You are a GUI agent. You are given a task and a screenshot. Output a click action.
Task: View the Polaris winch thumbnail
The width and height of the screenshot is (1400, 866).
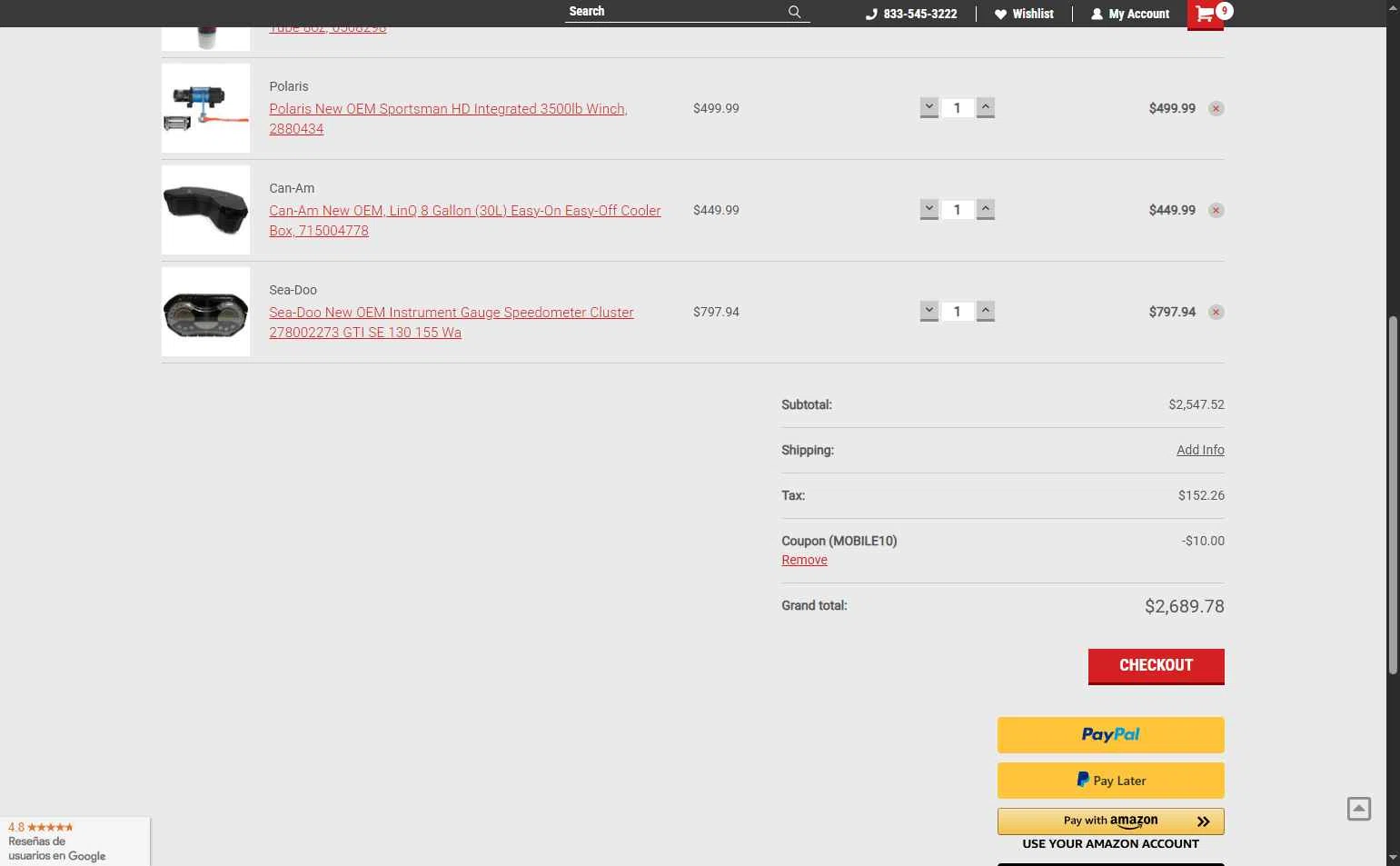pos(205,108)
